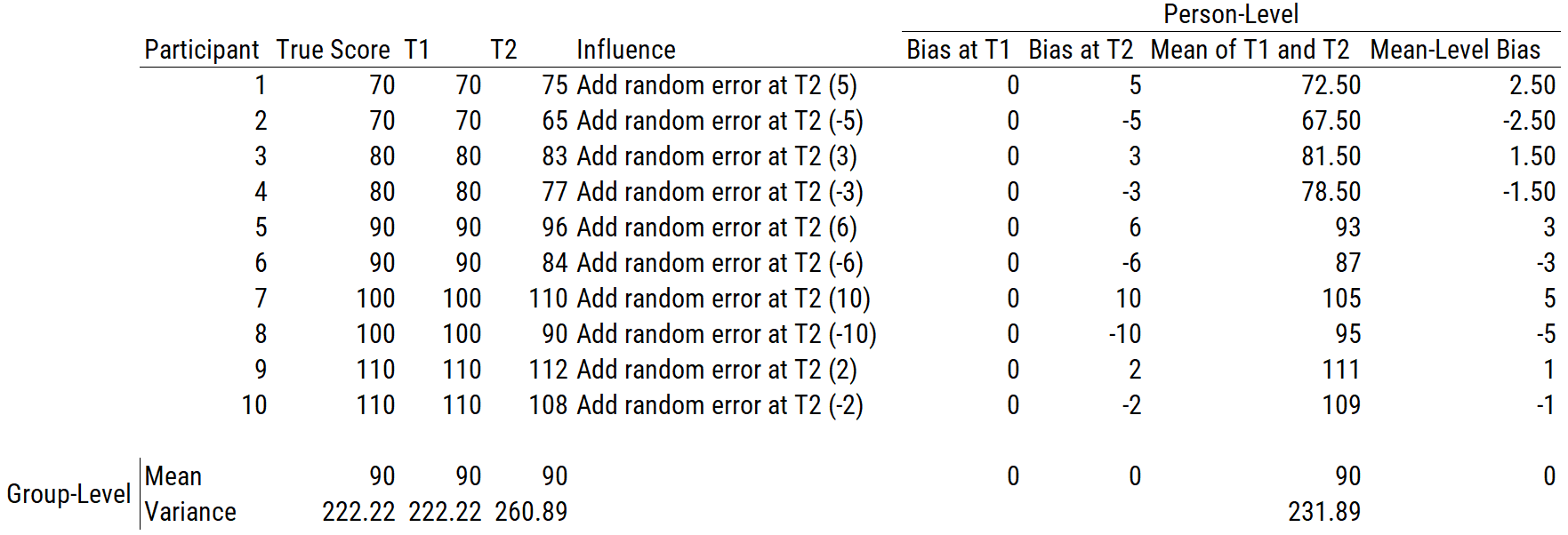Click the Bias at T1 header
1568x535 pixels.
coord(958,50)
